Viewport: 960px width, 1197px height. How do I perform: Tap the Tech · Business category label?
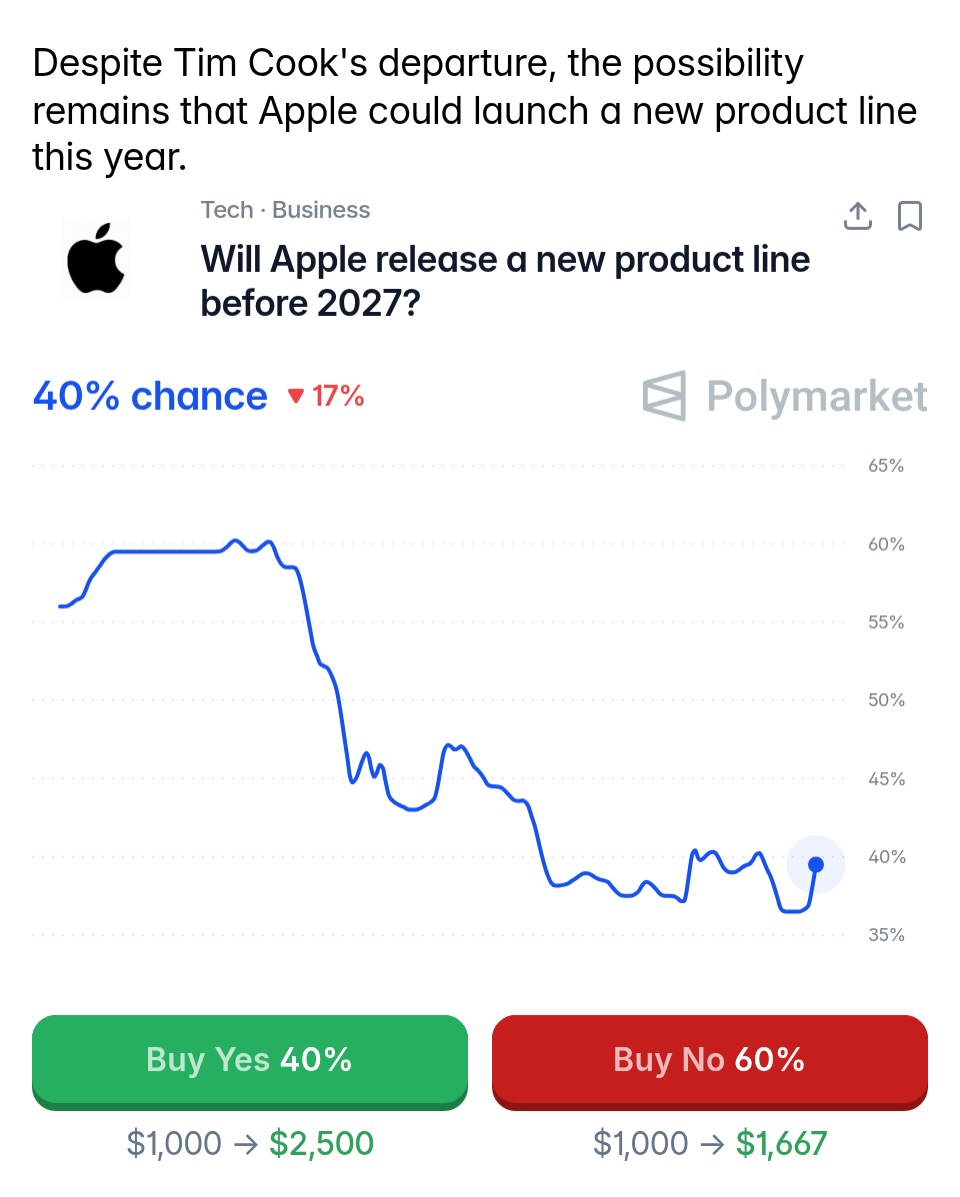click(x=285, y=210)
